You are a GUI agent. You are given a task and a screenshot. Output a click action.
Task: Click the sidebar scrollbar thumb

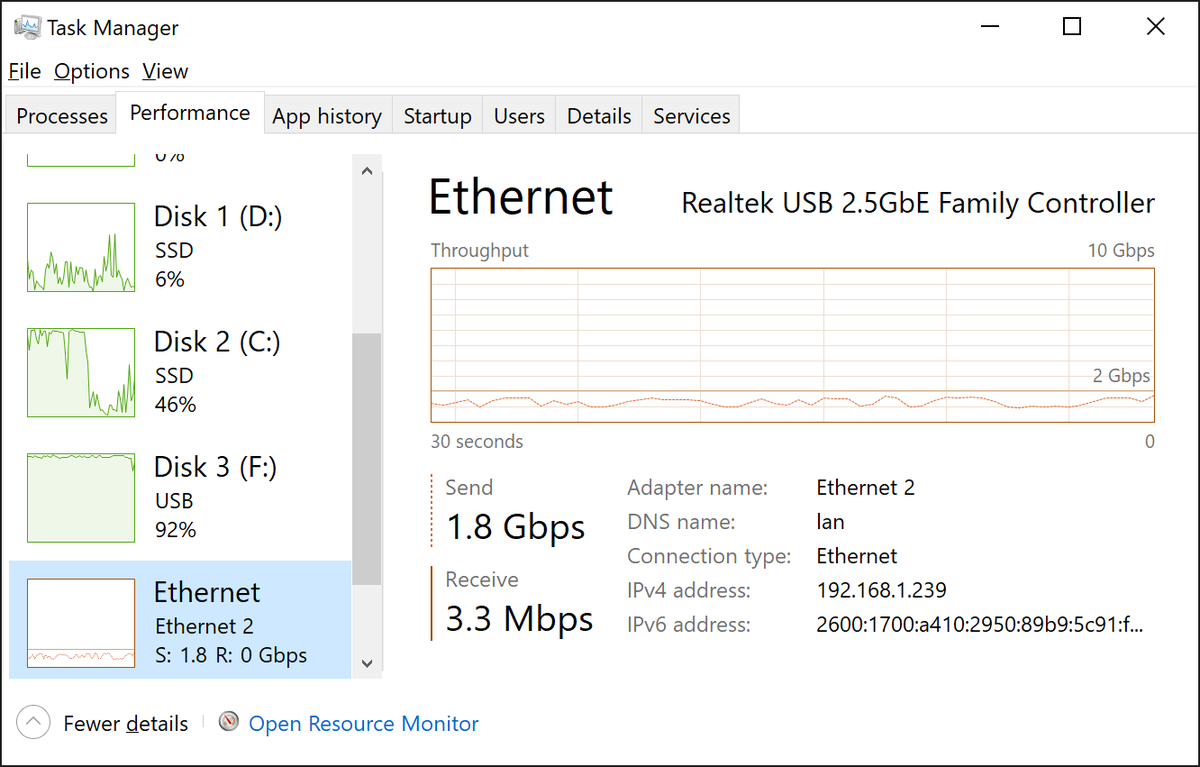[x=367, y=458]
